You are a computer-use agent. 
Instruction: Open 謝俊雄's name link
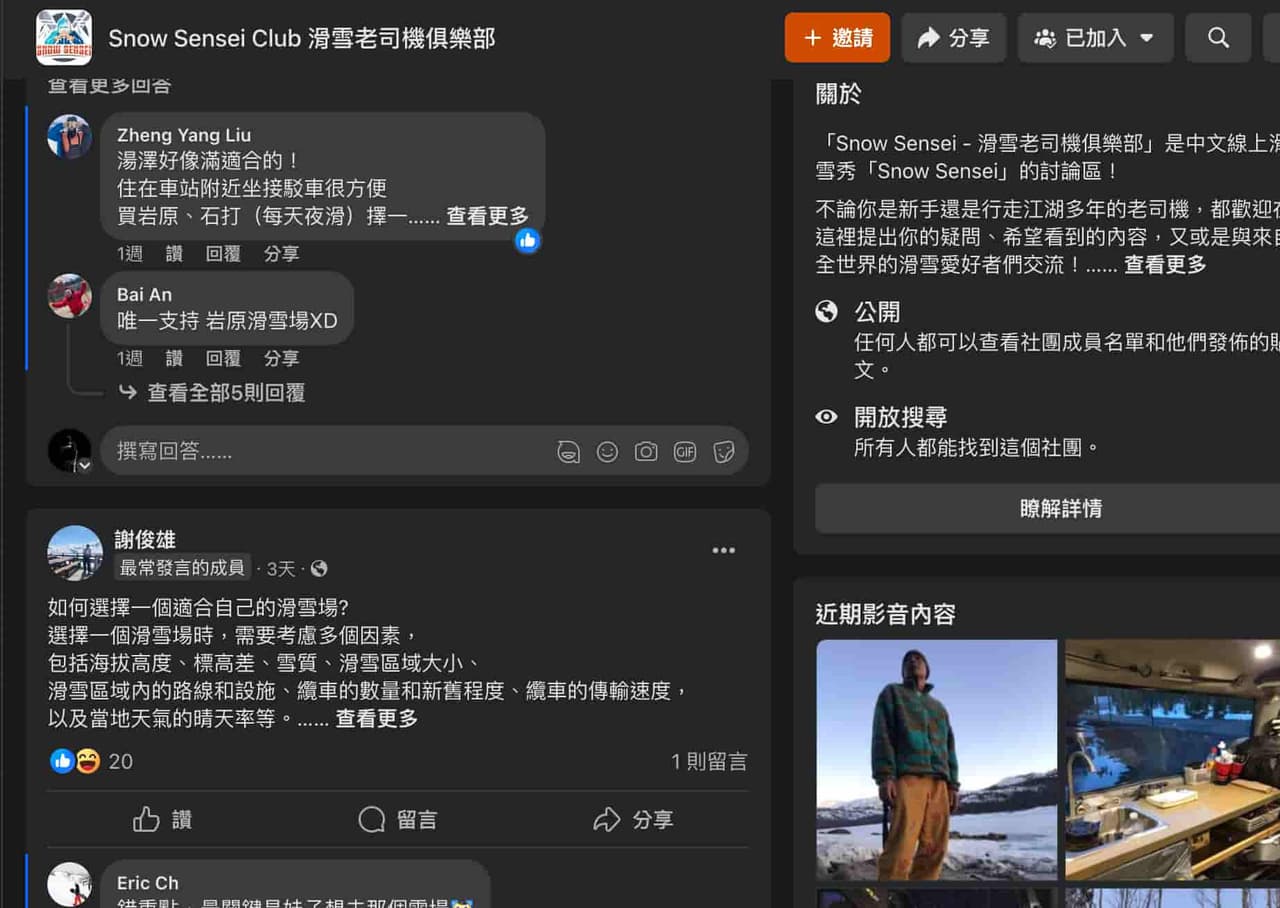pos(145,540)
